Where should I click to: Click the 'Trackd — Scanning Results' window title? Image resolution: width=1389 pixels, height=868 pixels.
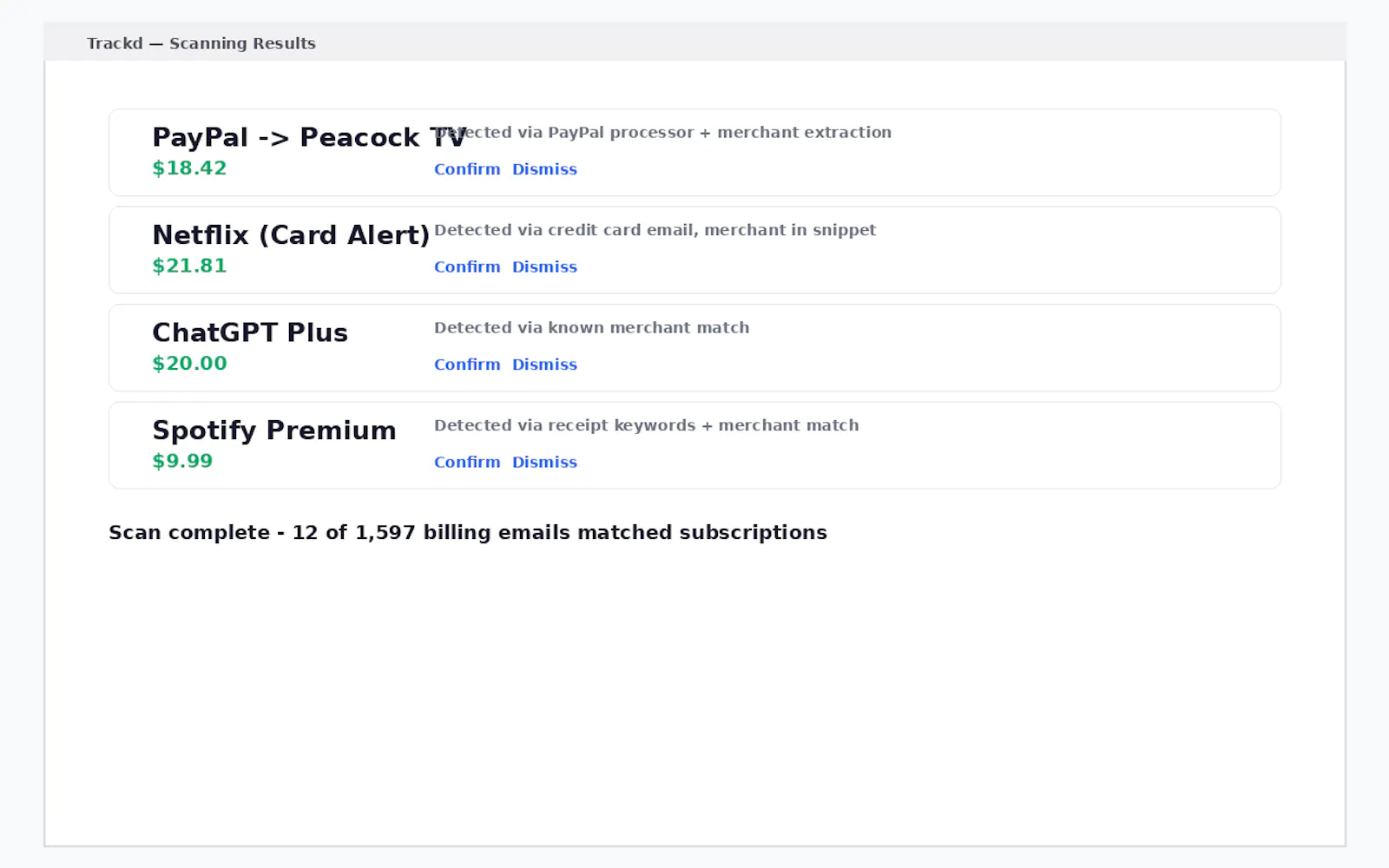pos(201,43)
